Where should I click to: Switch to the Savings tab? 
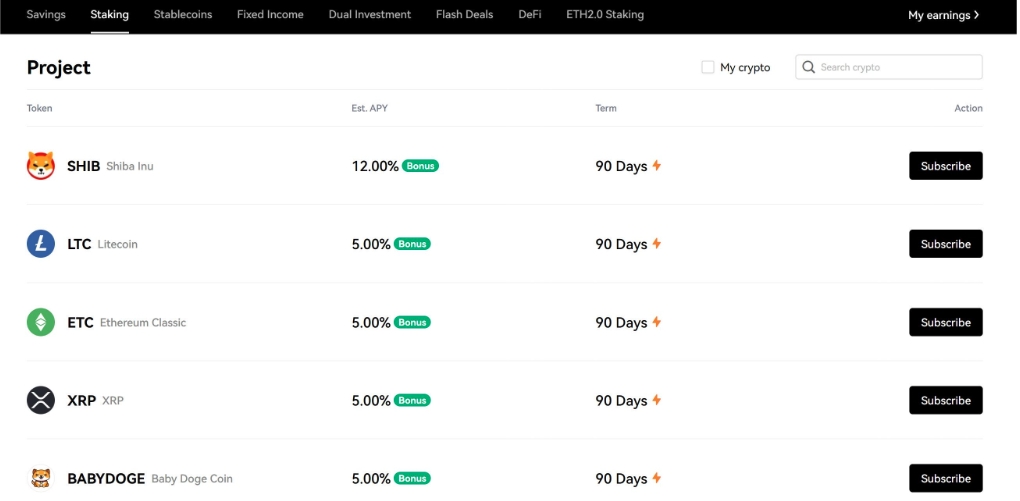click(x=46, y=14)
